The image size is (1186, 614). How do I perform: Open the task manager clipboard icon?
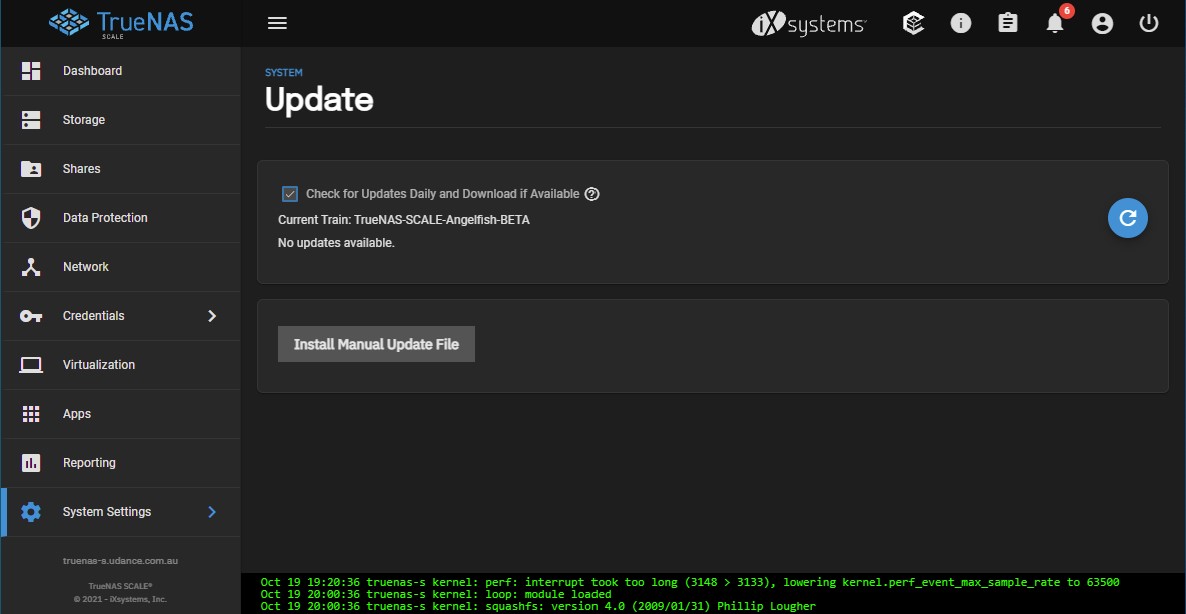(x=1007, y=23)
